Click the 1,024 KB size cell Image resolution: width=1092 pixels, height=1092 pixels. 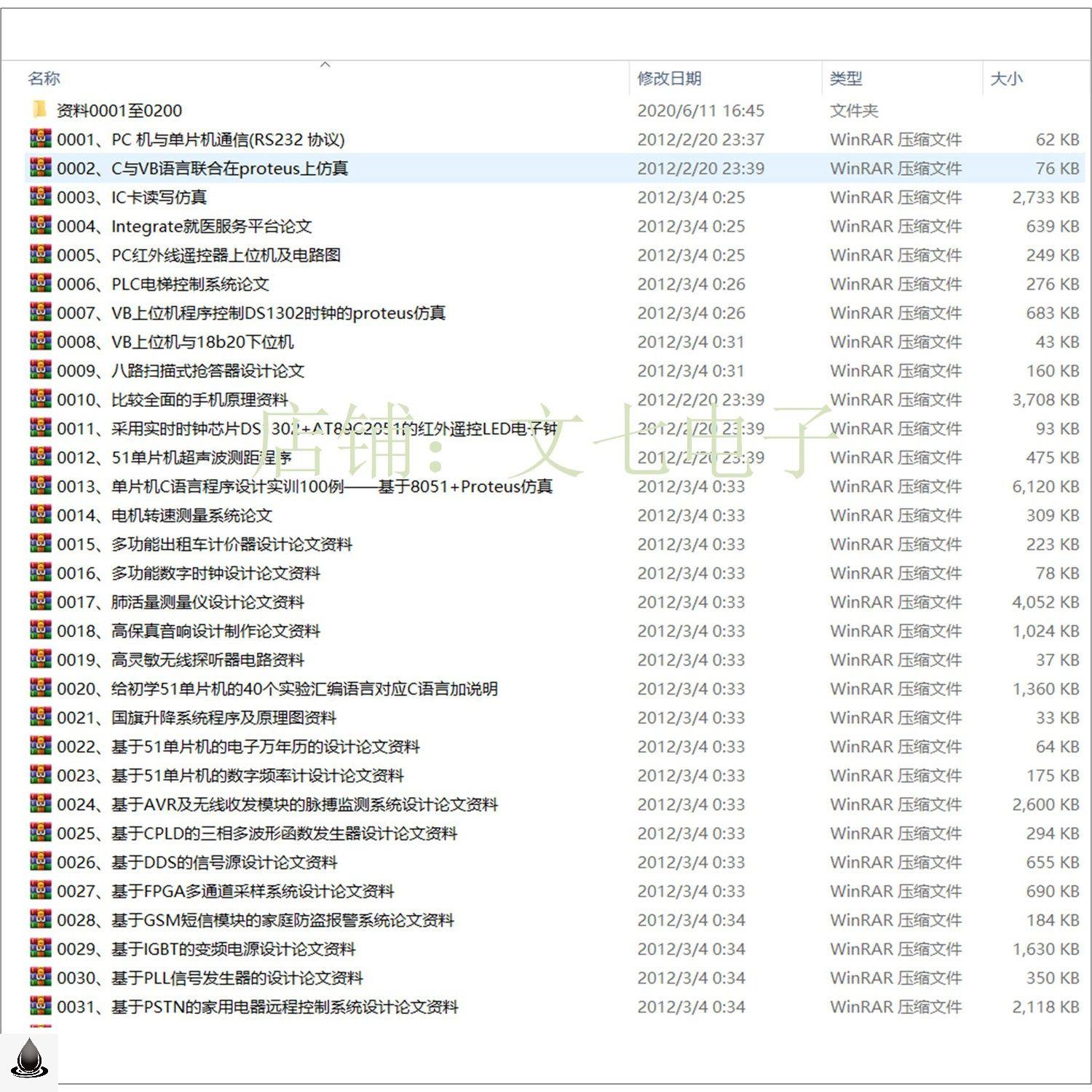[1045, 630]
